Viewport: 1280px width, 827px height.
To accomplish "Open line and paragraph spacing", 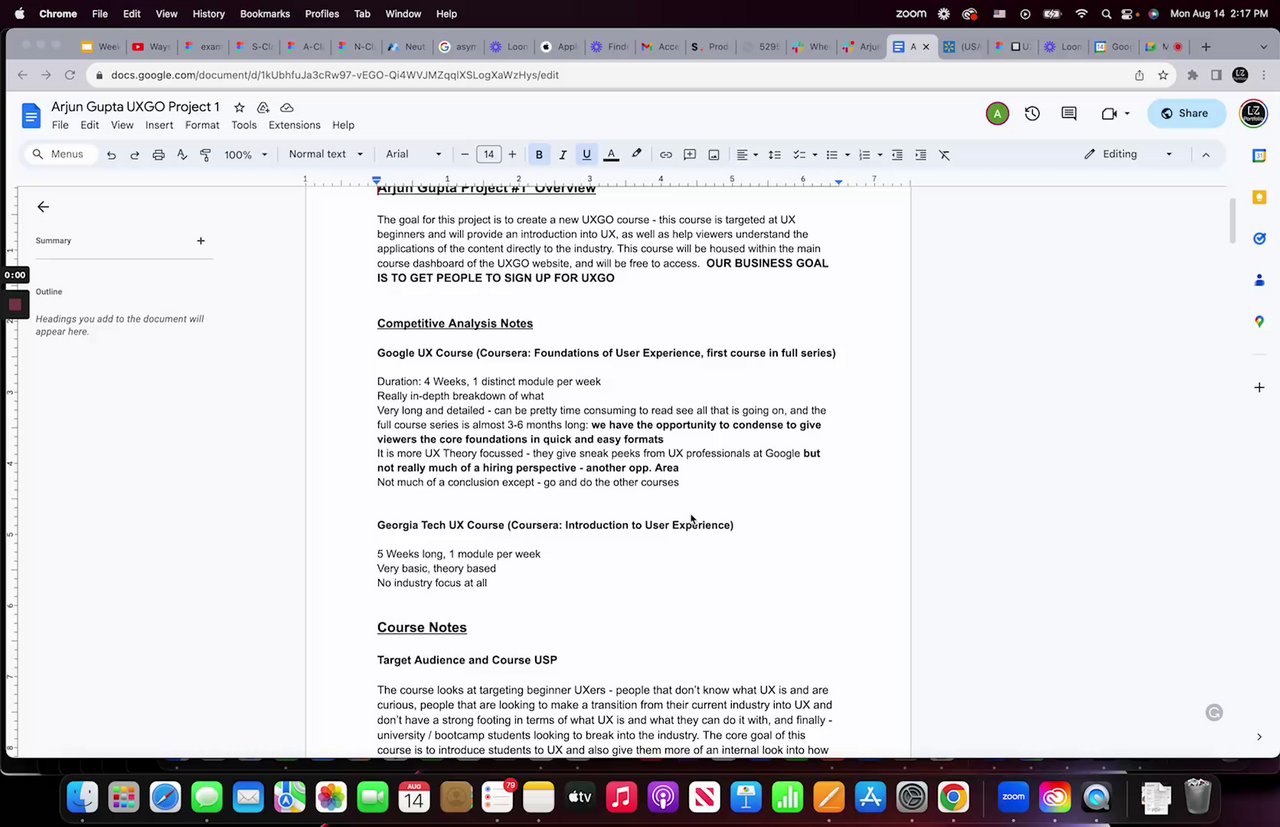I will point(774,155).
